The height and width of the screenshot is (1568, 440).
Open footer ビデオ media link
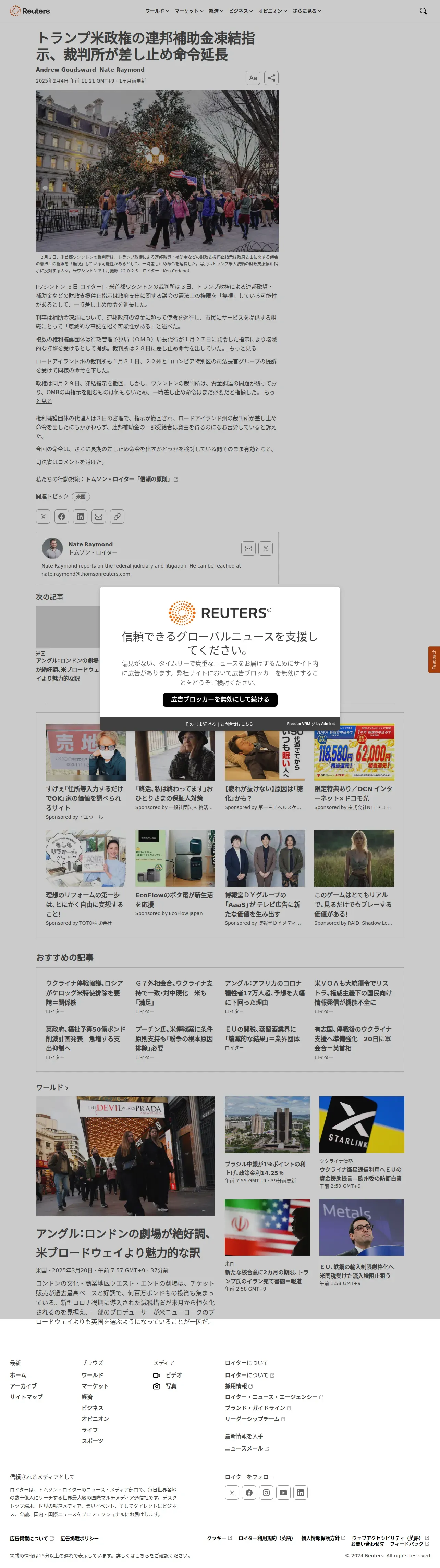pyautogui.click(x=168, y=1375)
